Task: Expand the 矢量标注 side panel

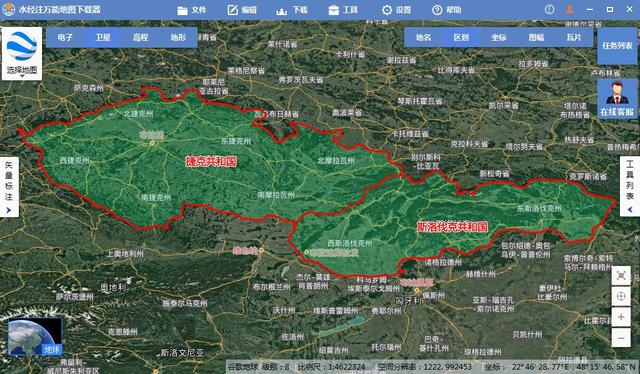Action: [9, 187]
